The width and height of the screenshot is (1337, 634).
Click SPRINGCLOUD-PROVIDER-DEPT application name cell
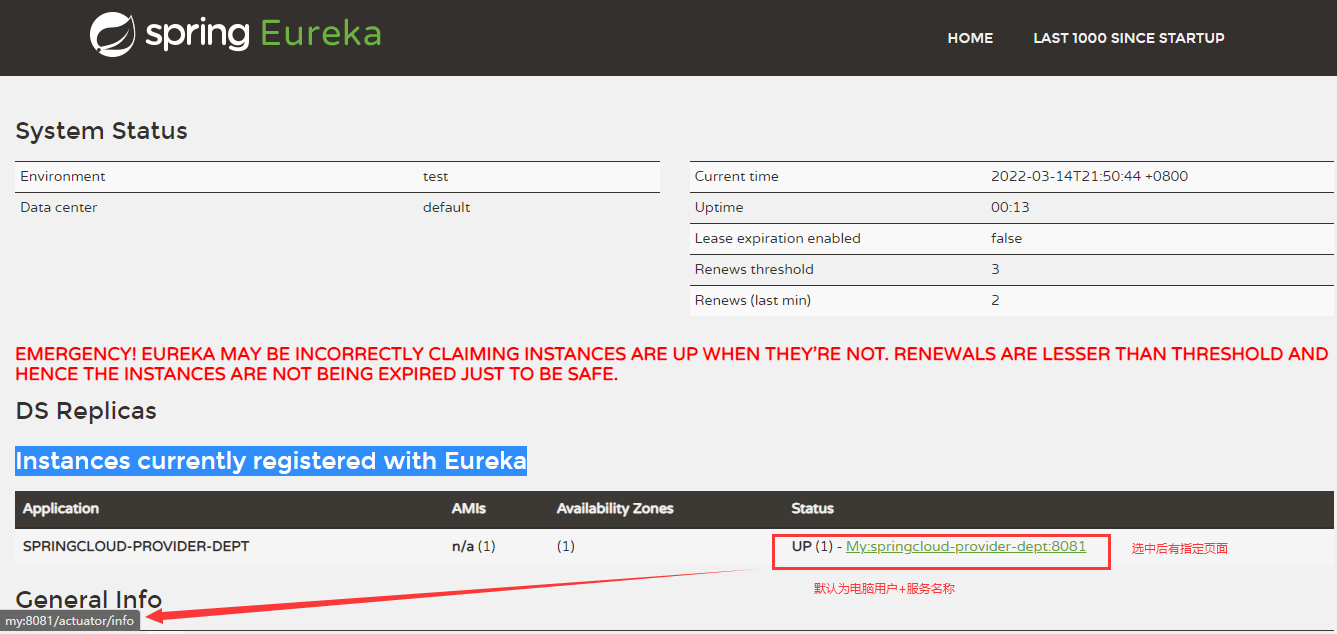click(x=136, y=546)
